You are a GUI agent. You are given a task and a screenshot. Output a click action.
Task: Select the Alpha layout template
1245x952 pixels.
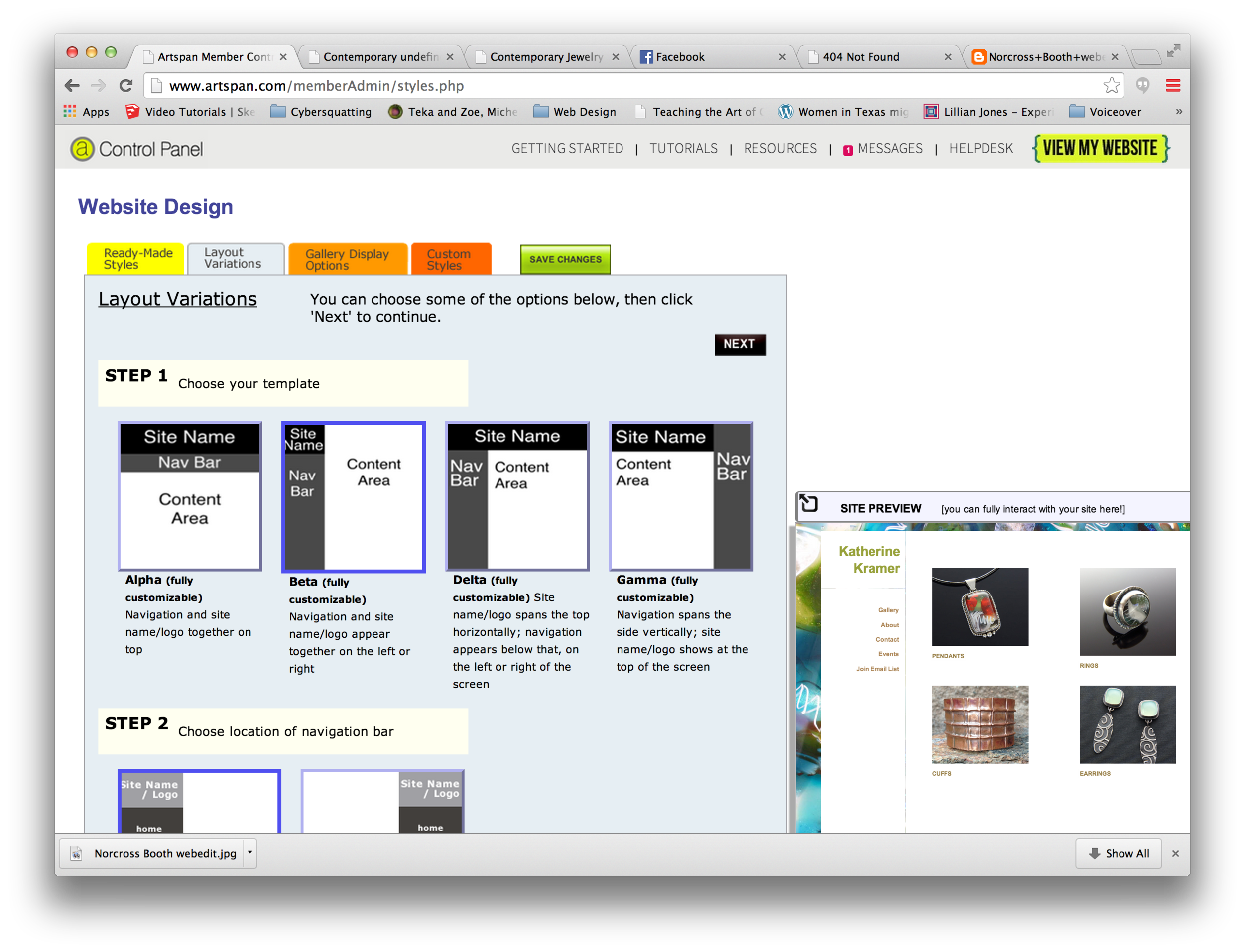click(x=190, y=496)
